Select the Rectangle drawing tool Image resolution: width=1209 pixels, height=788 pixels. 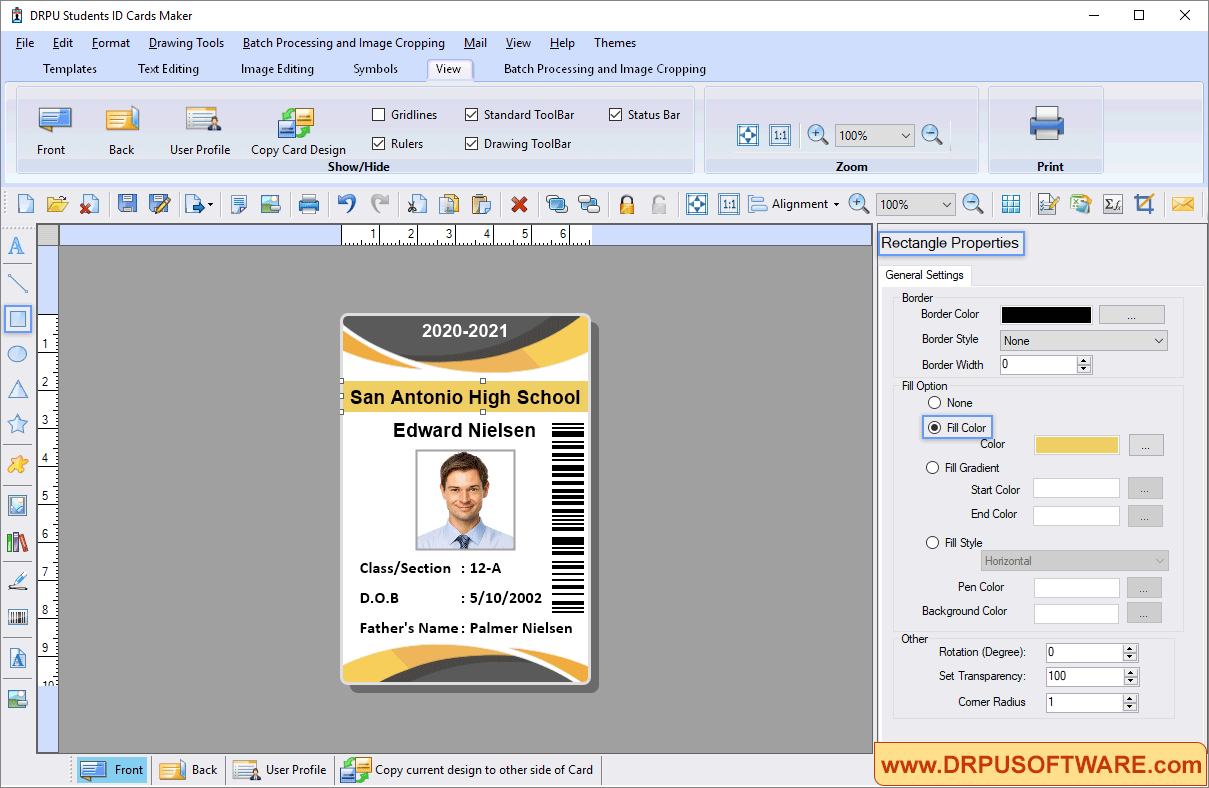point(17,319)
